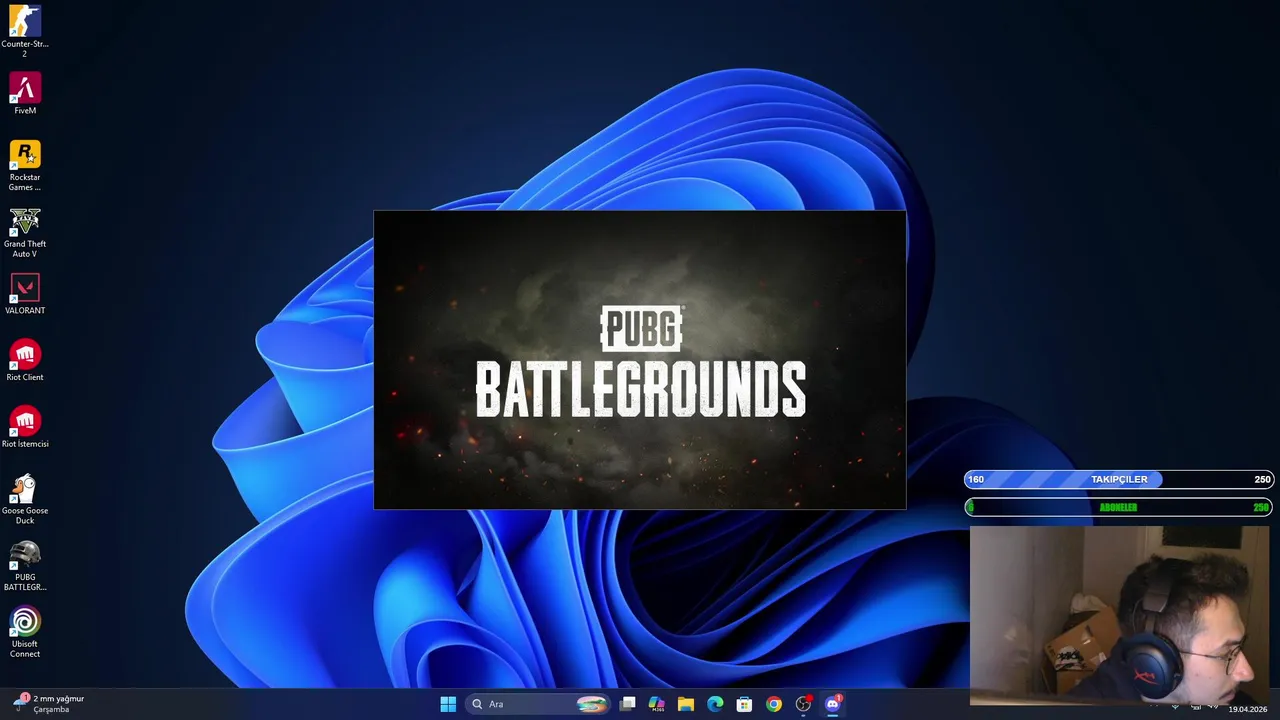Select the FiveM desktop icon
Image resolution: width=1280 pixels, height=720 pixels.
point(25,94)
